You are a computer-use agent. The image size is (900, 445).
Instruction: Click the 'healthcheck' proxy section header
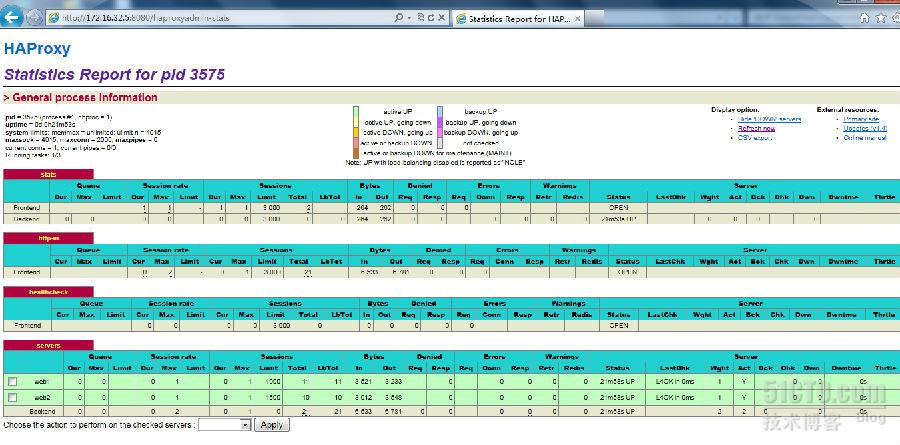point(48,292)
